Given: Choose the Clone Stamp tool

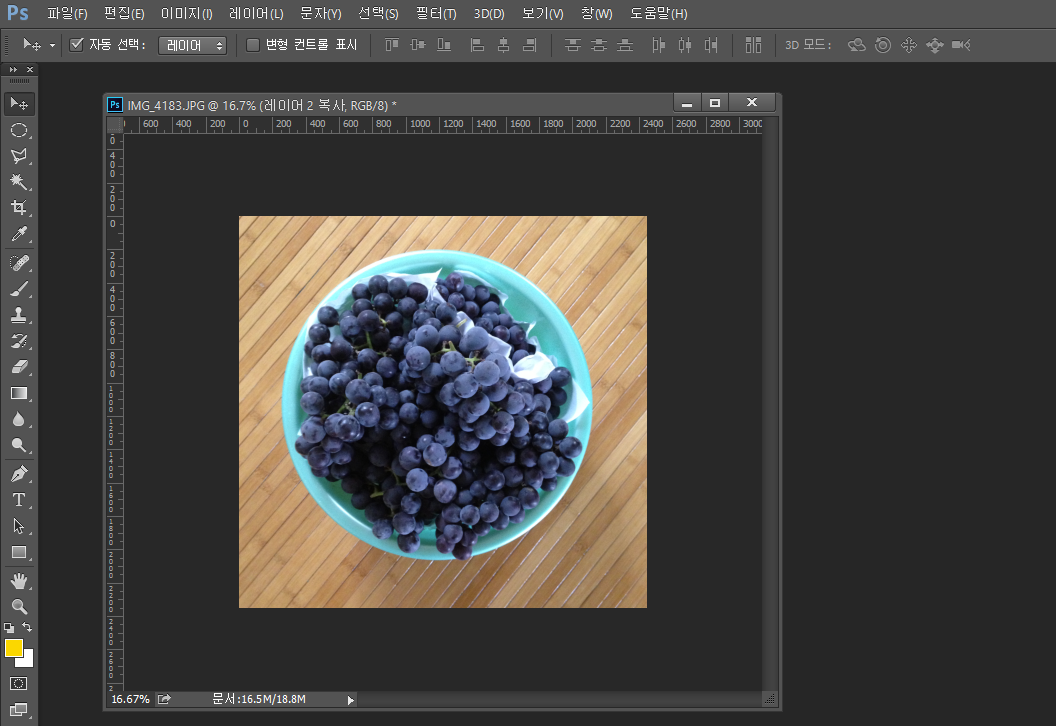Looking at the screenshot, I should (18, 315).
